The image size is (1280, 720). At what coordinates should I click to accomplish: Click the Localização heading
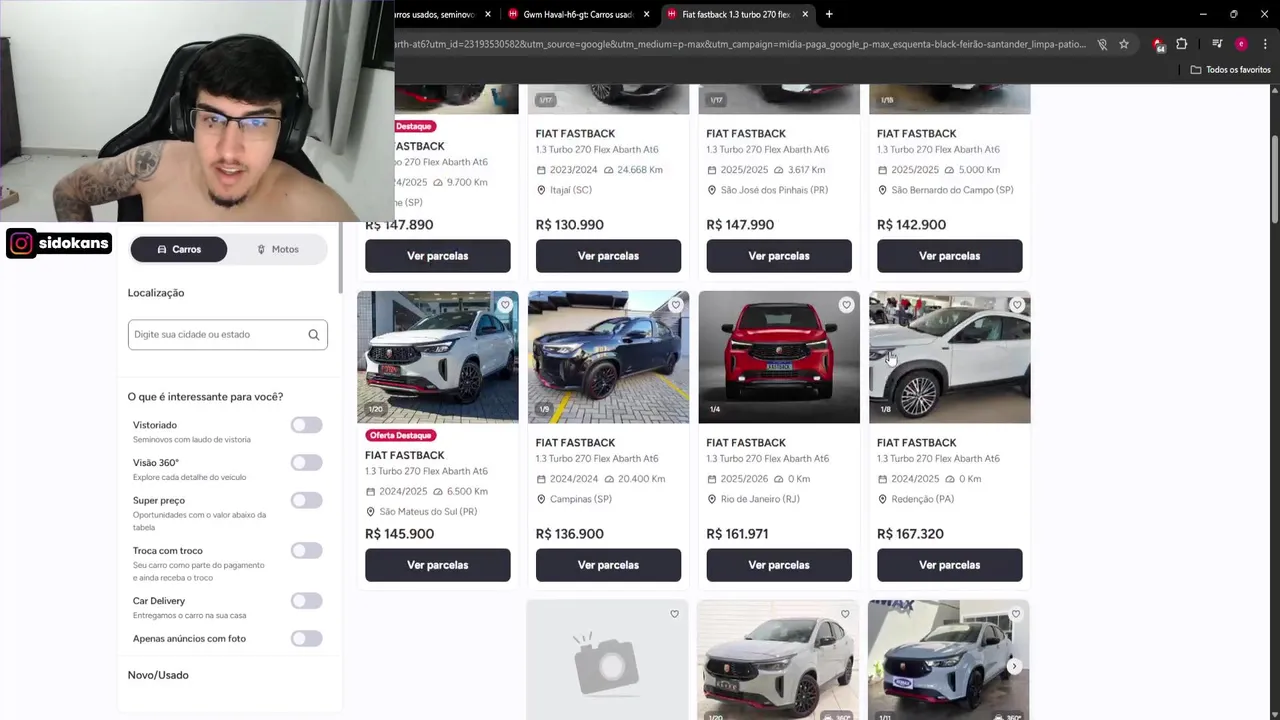(x=156, y=293)
